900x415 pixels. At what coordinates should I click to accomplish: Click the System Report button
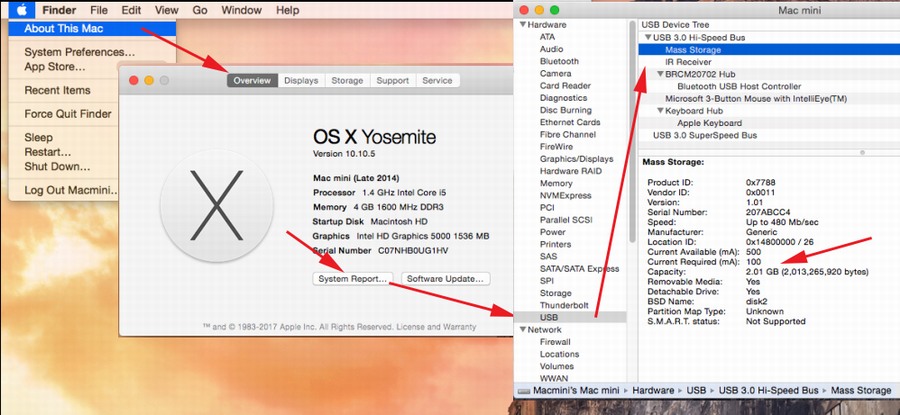click(353, 279)
